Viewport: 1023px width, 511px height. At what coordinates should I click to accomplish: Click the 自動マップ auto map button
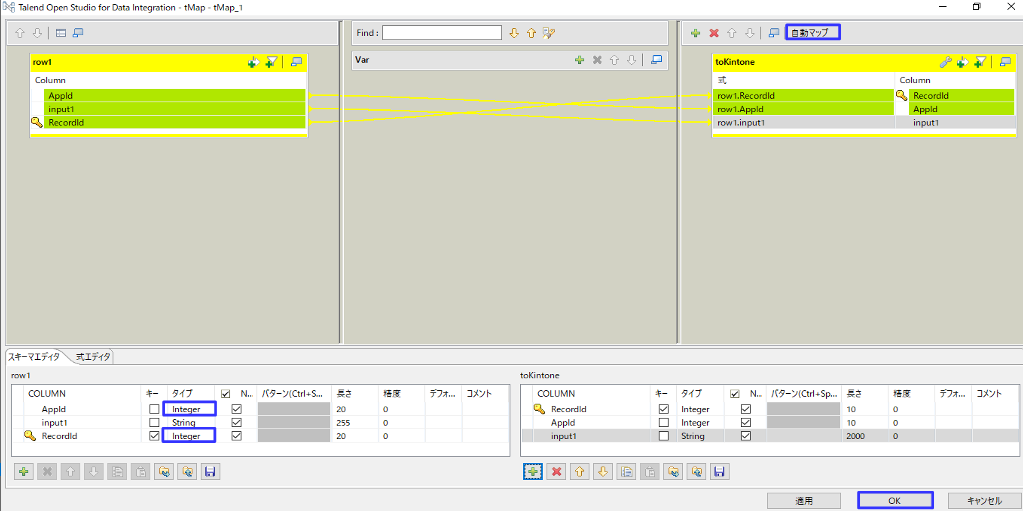click(x=812, y=33)
